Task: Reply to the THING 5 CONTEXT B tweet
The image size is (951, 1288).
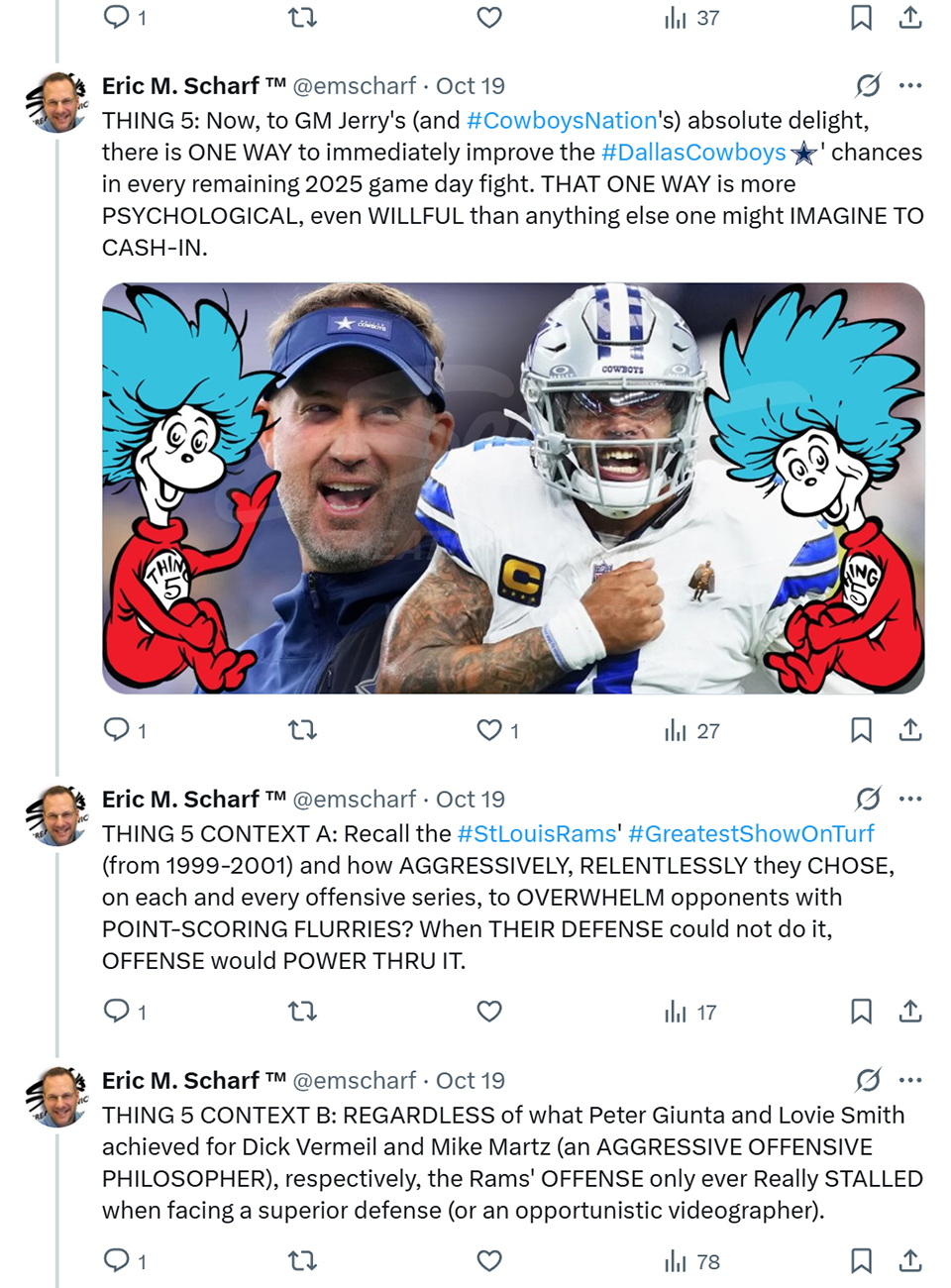Action: (117, 1260)
